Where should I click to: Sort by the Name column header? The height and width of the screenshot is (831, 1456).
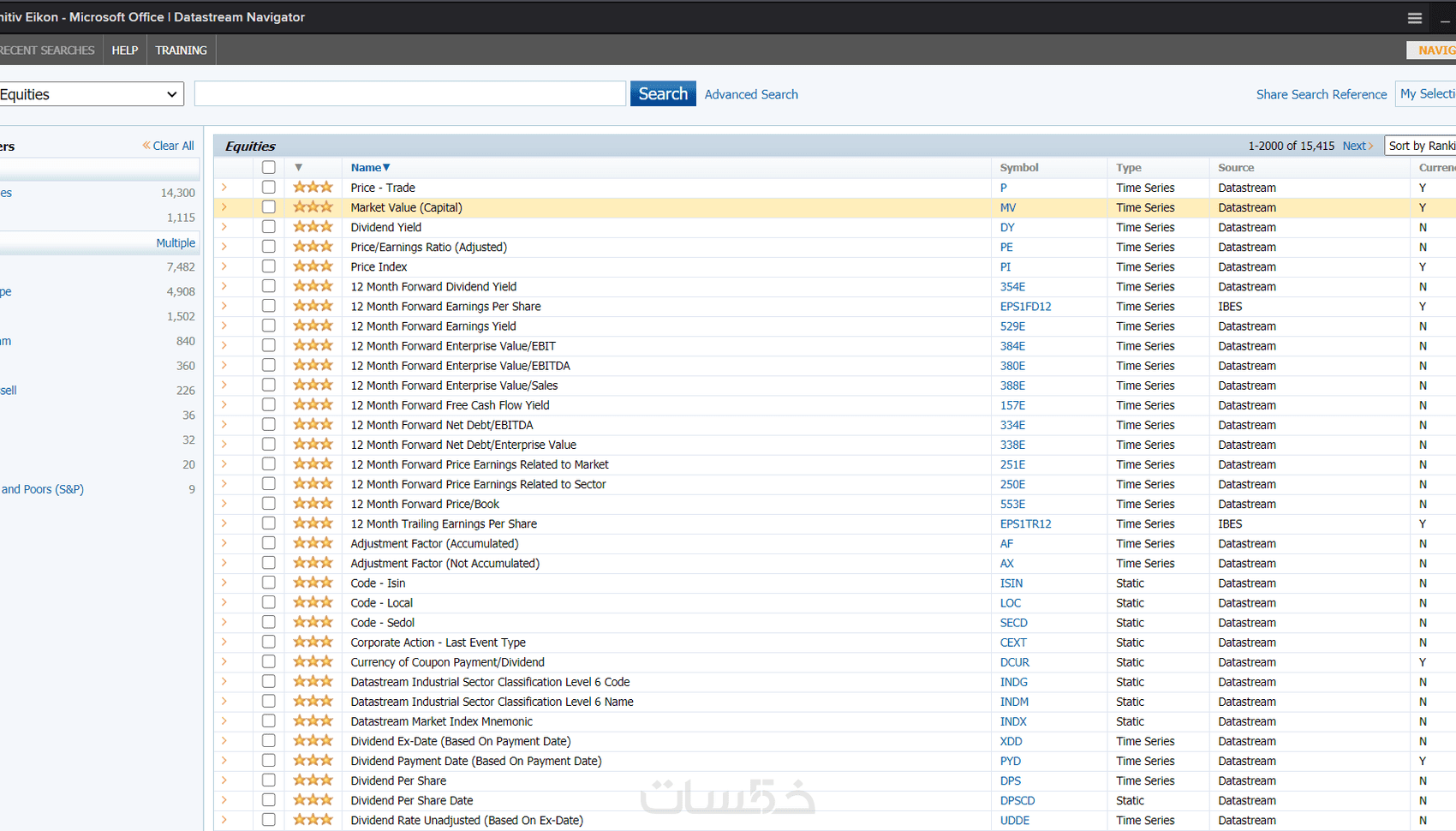pos(370,168)
